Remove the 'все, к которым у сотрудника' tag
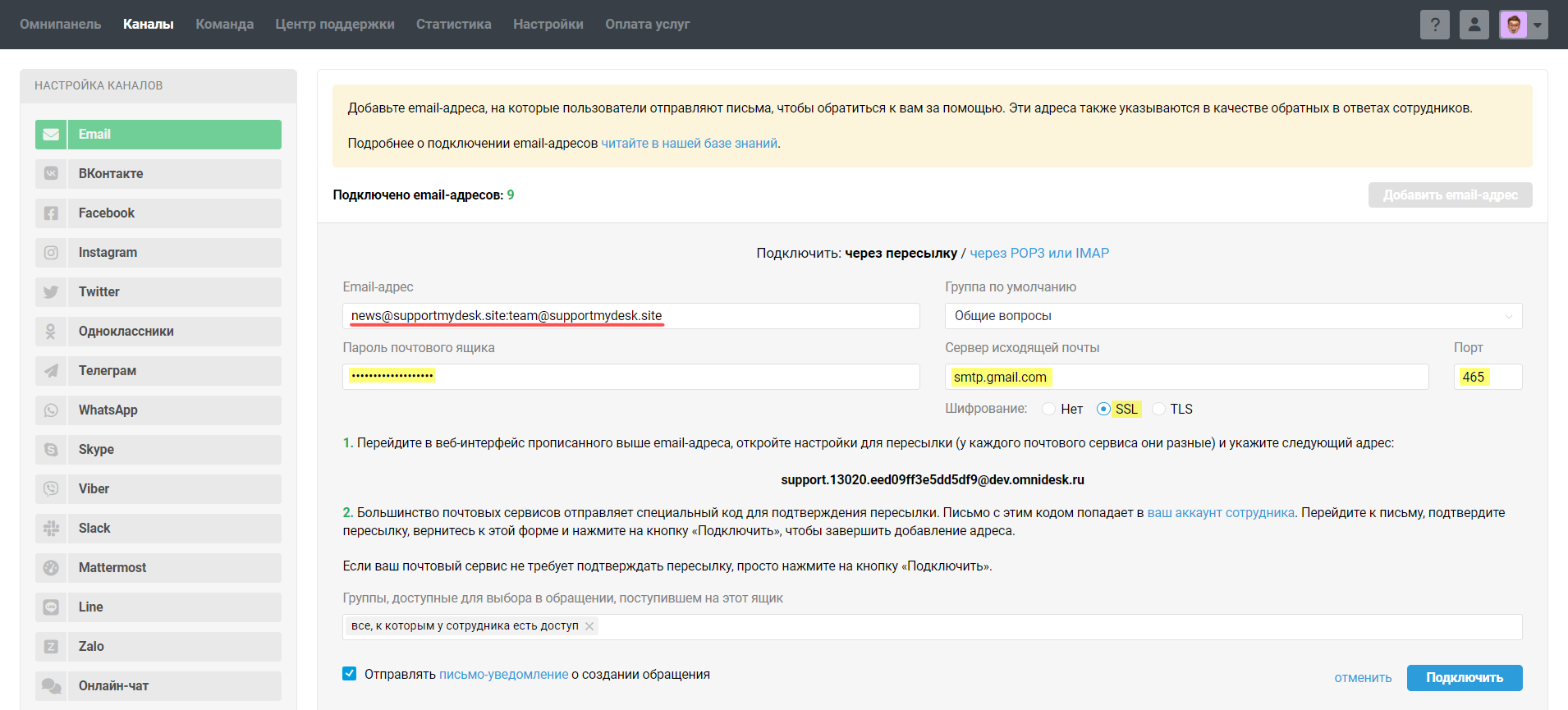Screen dimensions: 1568x710 589,626
